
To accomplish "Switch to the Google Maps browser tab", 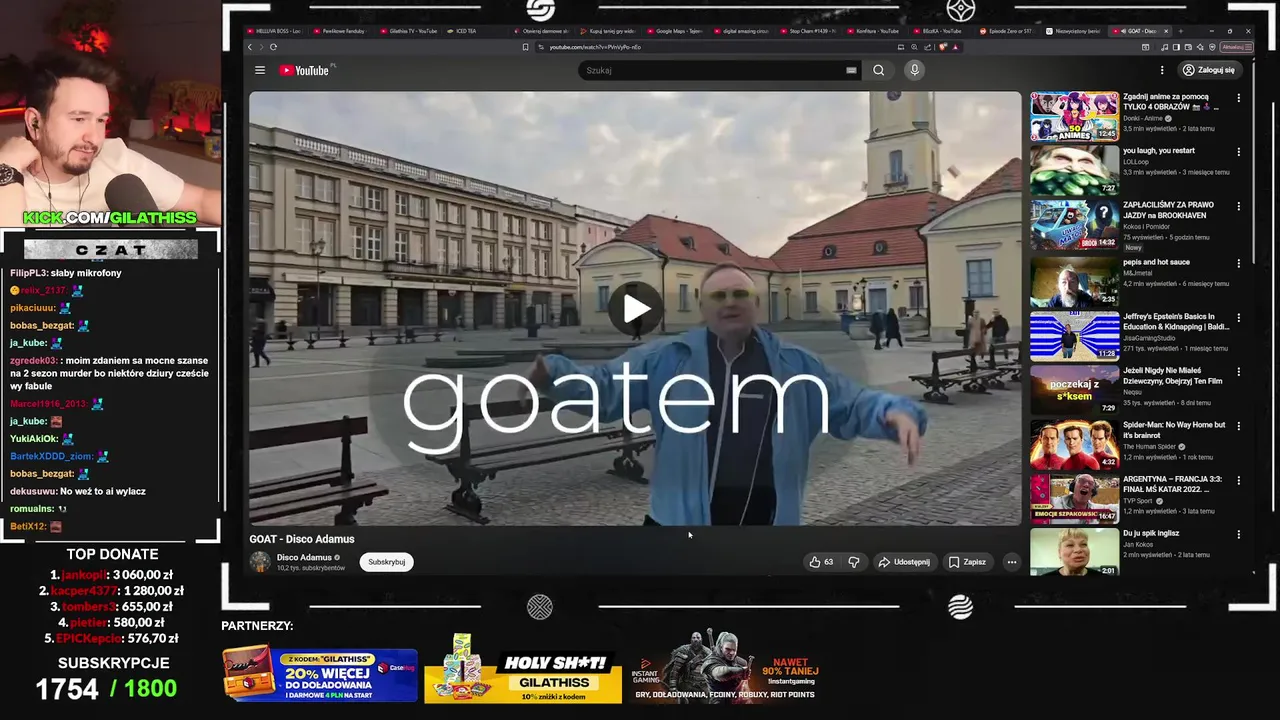I will [675, 31].
